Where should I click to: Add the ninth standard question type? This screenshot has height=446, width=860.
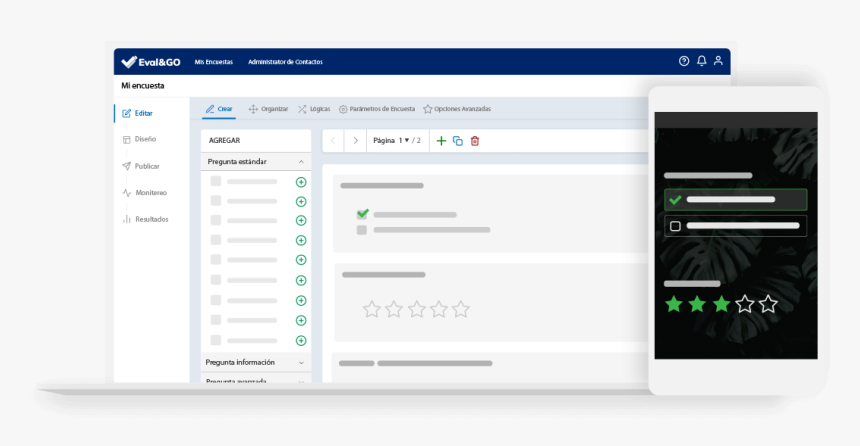[x=301, y=341]
